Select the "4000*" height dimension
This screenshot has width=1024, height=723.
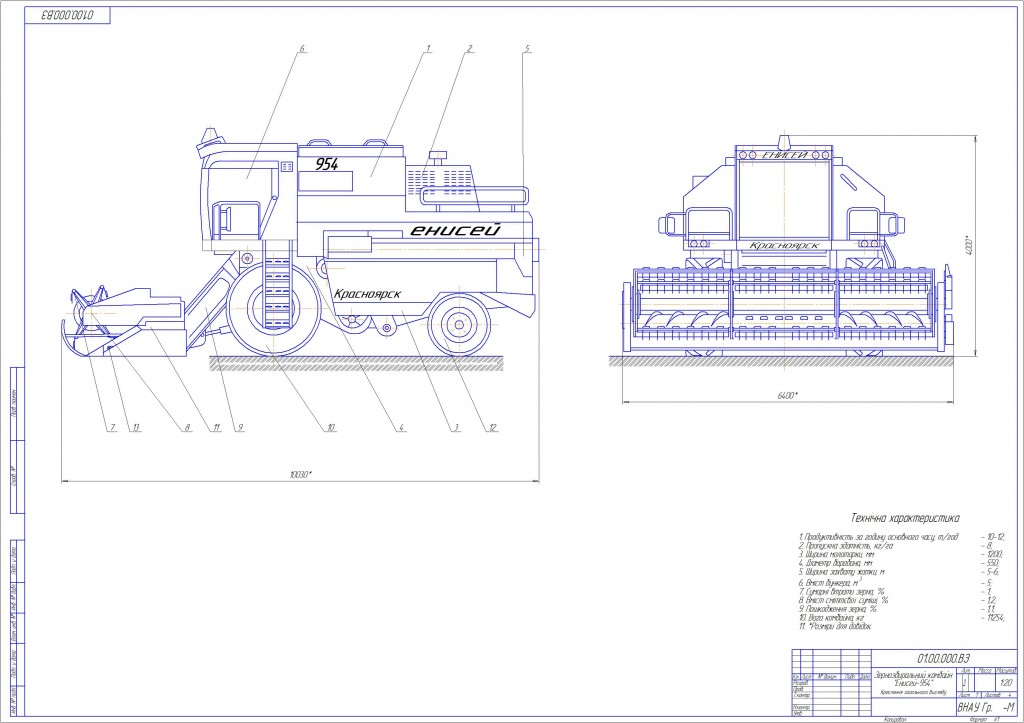click(x=970, y=245)
